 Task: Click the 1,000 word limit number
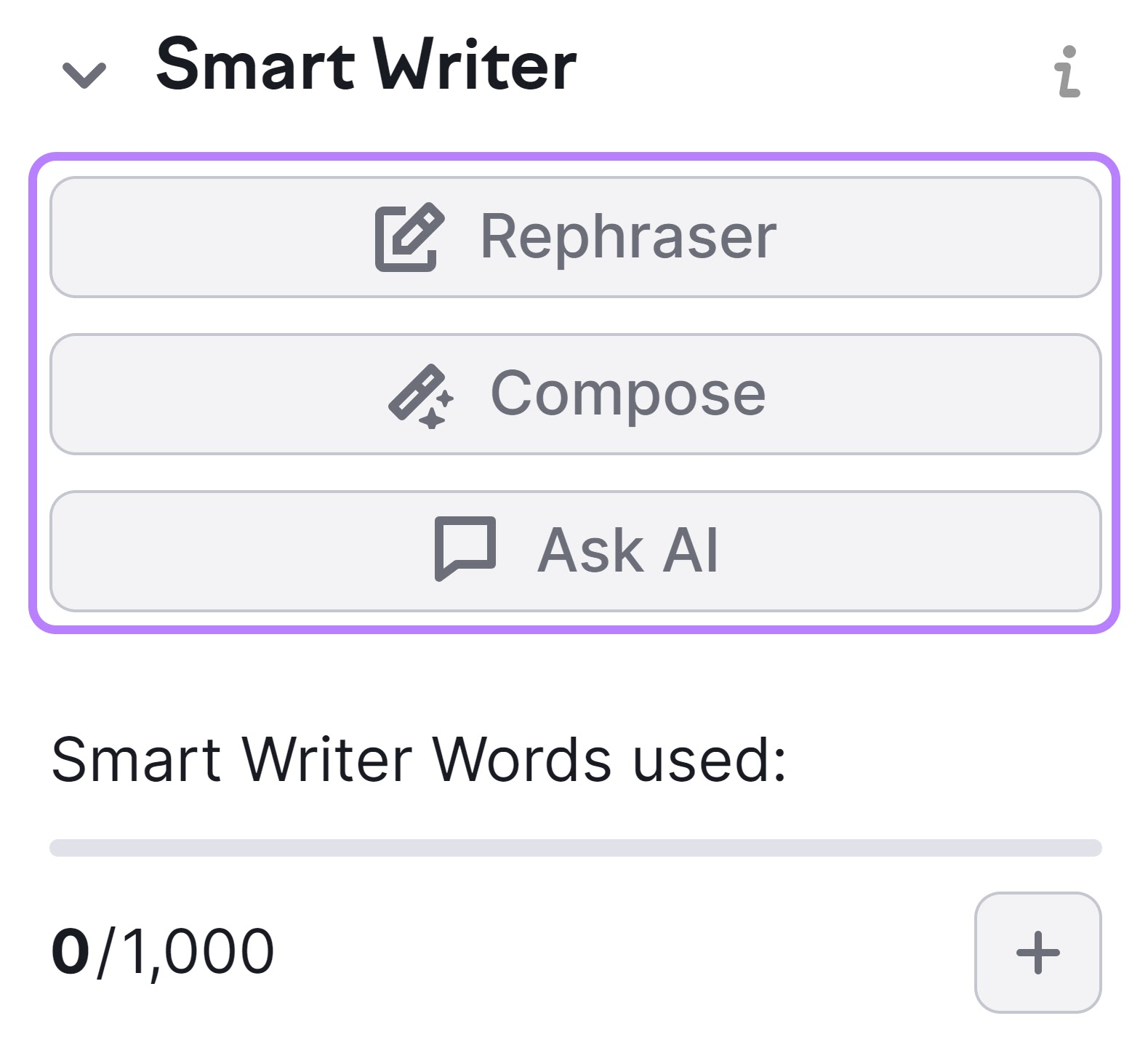(198, 951)
